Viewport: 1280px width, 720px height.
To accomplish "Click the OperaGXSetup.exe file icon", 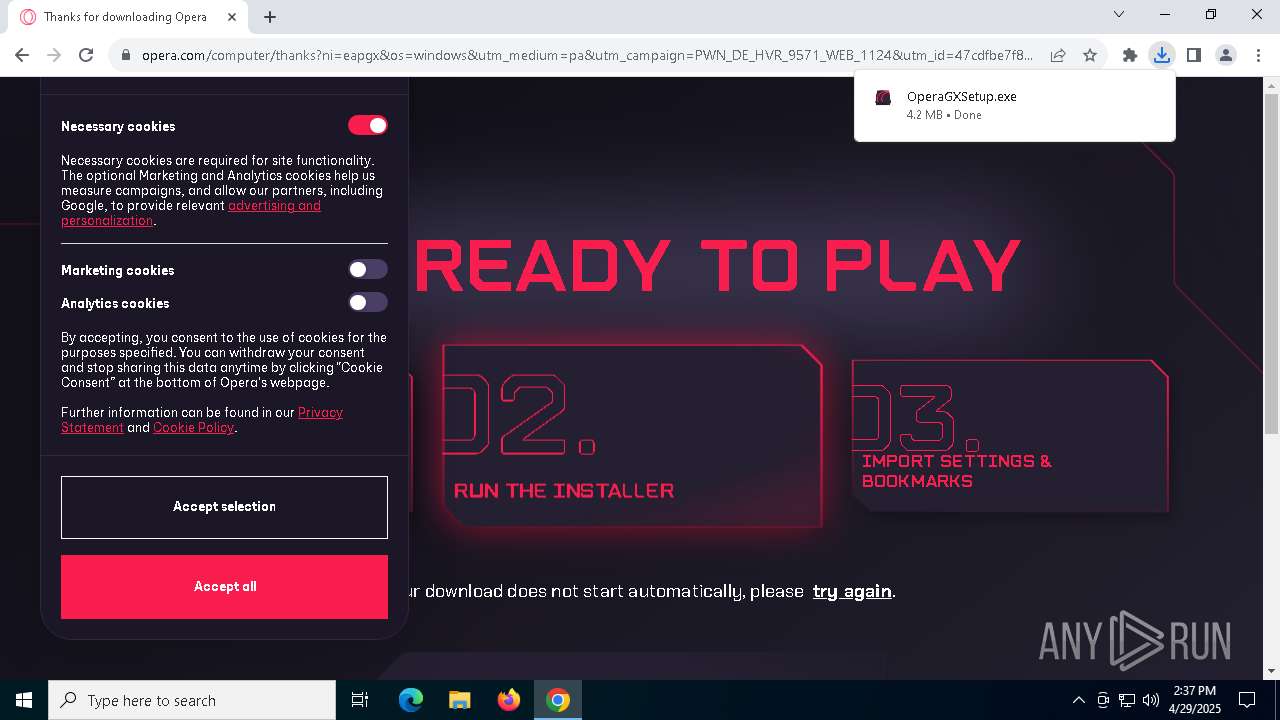I will (x=883, y=97).
